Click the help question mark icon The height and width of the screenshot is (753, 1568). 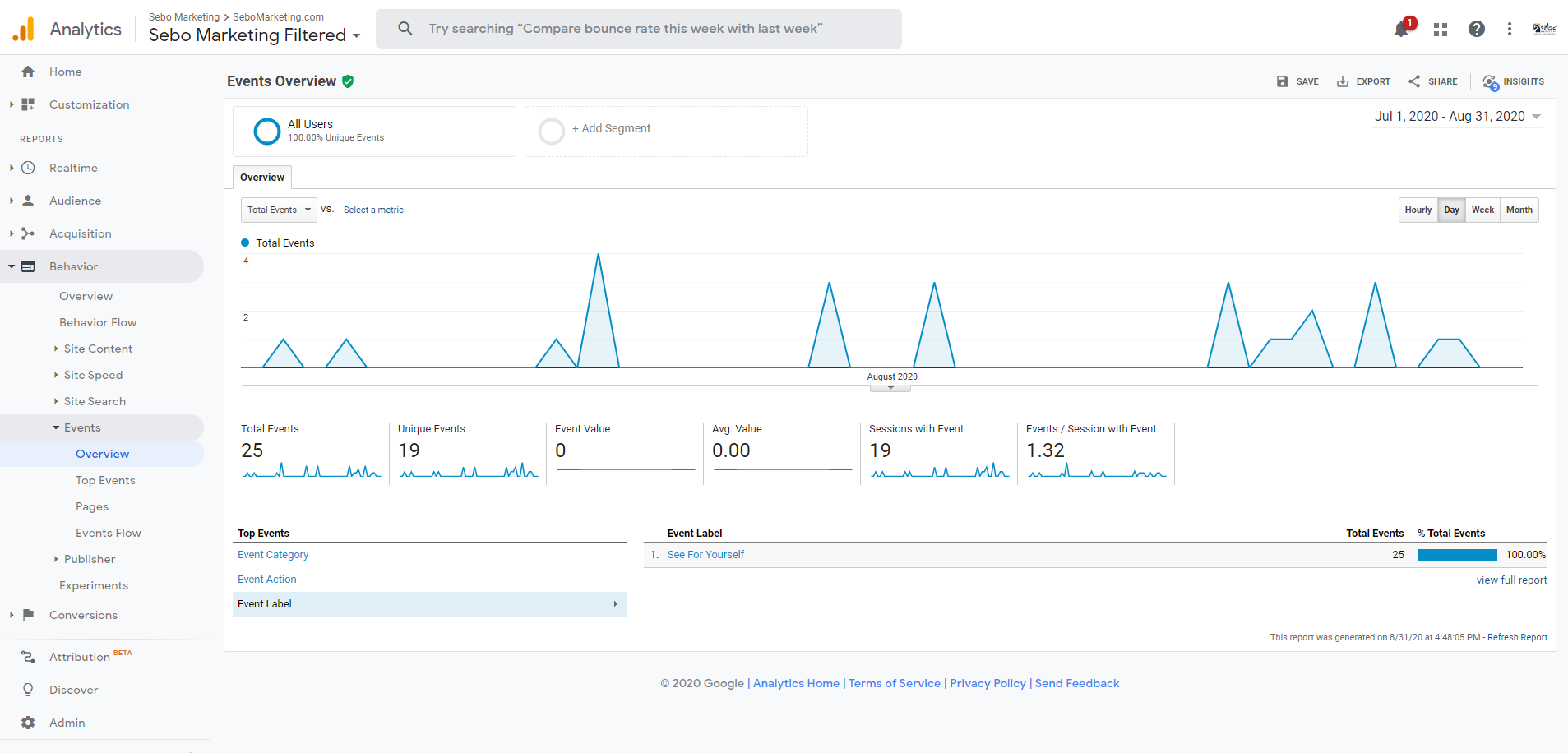1476,30
